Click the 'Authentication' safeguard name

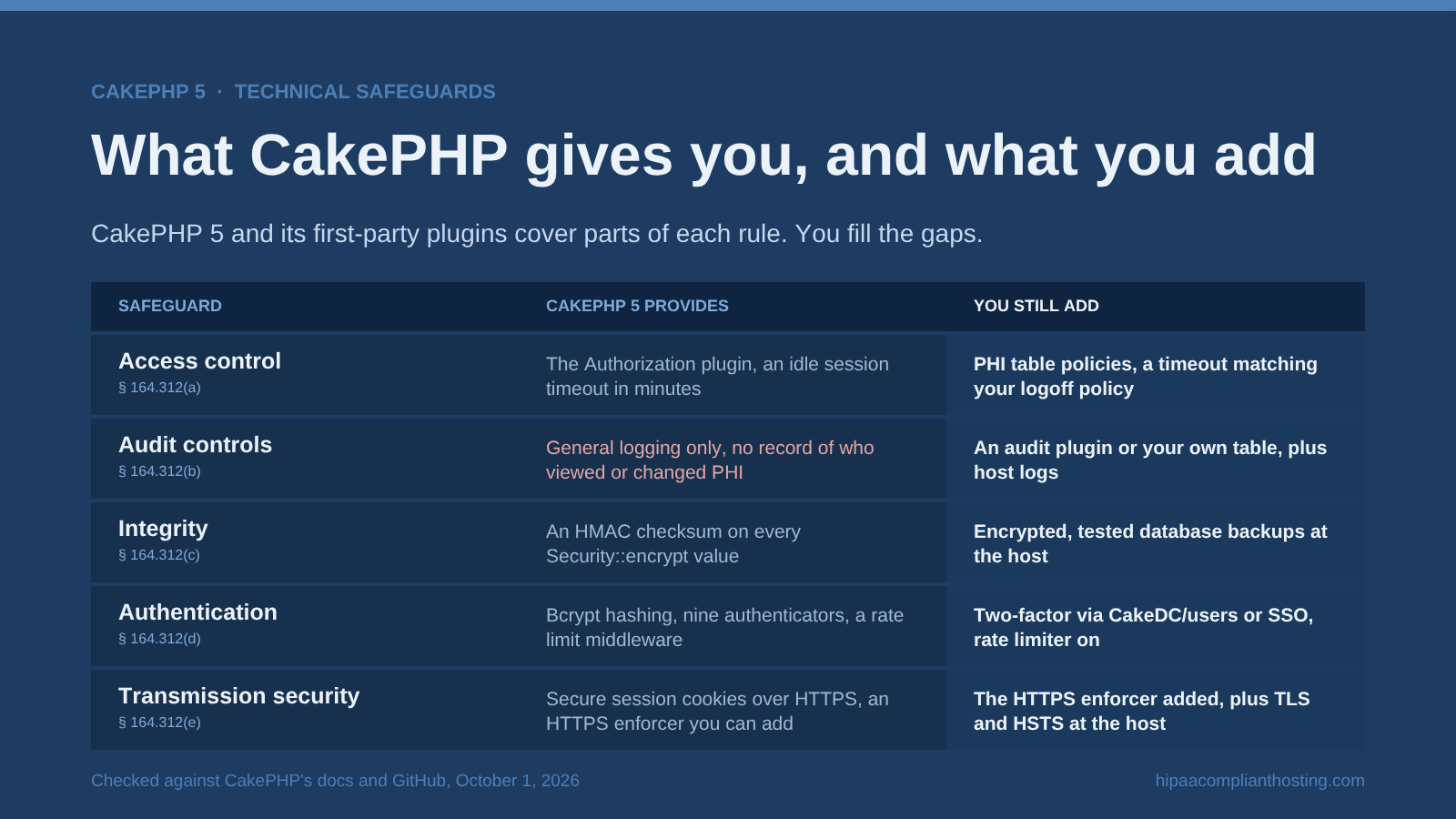(x=197, y=612)
